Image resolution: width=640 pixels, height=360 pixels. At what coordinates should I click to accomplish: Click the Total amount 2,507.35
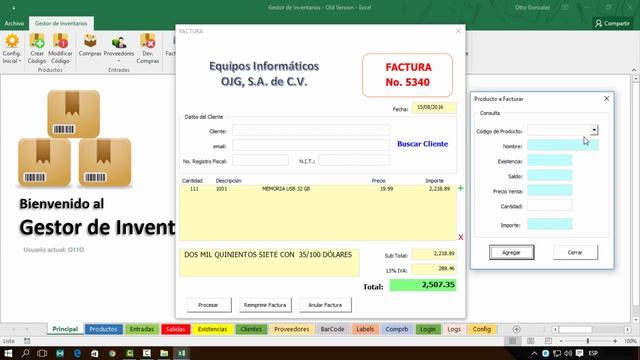(x=423, y=285)
